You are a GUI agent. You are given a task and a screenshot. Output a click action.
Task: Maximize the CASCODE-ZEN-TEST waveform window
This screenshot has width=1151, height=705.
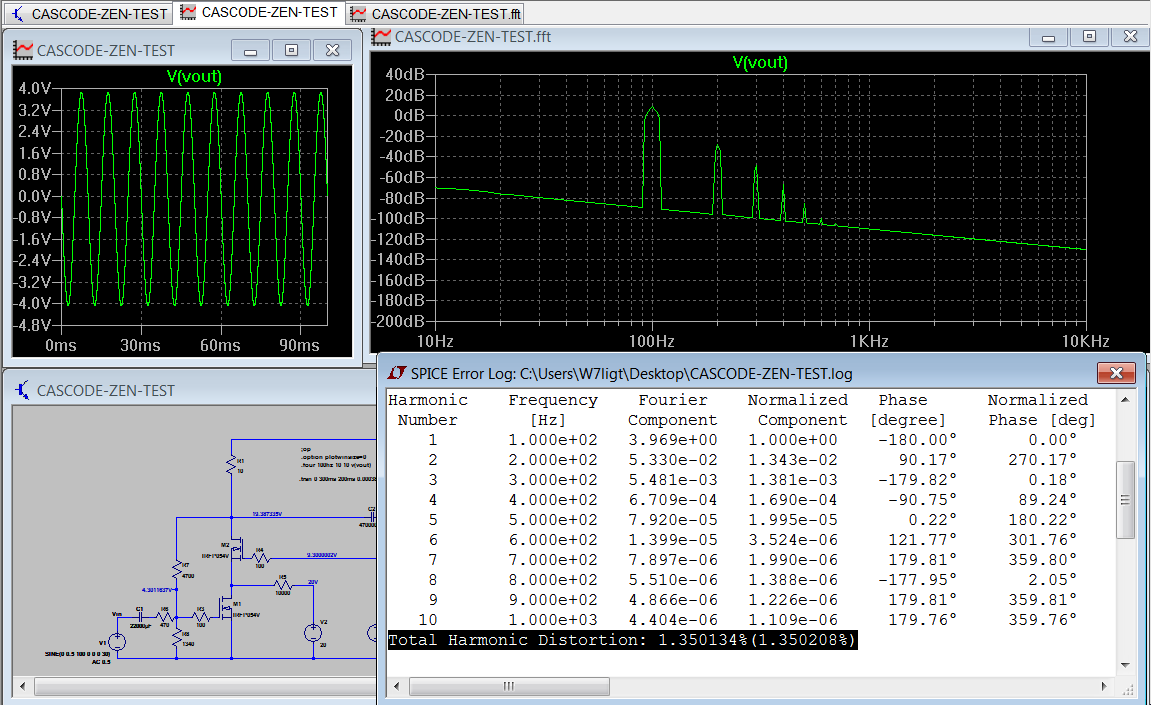[x=291, y=51]
